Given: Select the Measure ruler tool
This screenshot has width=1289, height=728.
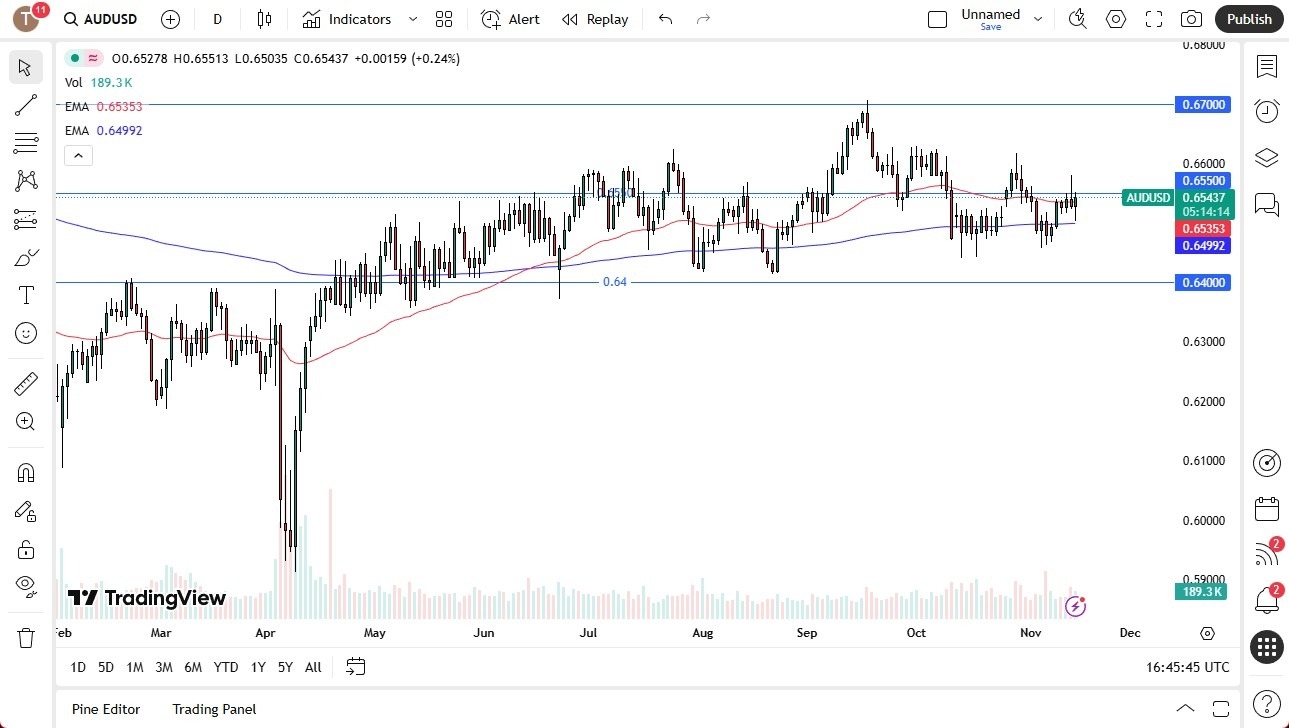Looking at the screenshot, I should [25, 383].
